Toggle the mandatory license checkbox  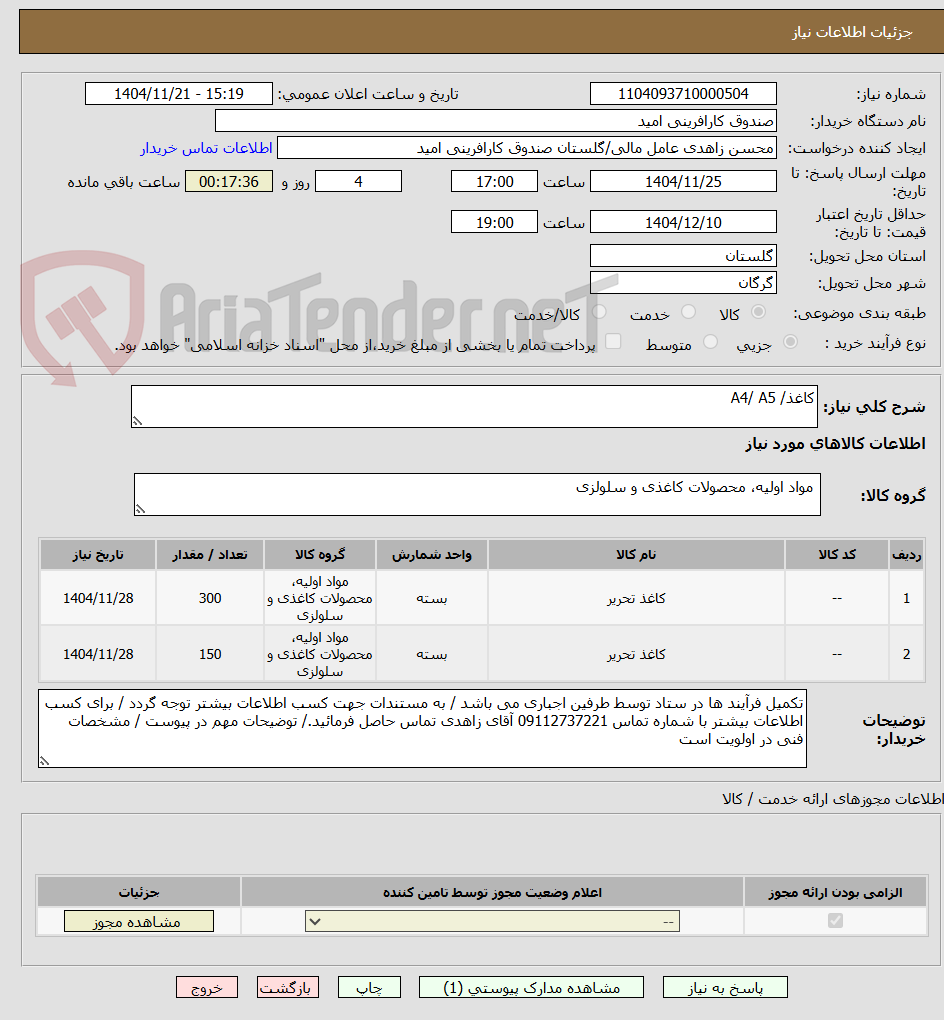[835, 920]
